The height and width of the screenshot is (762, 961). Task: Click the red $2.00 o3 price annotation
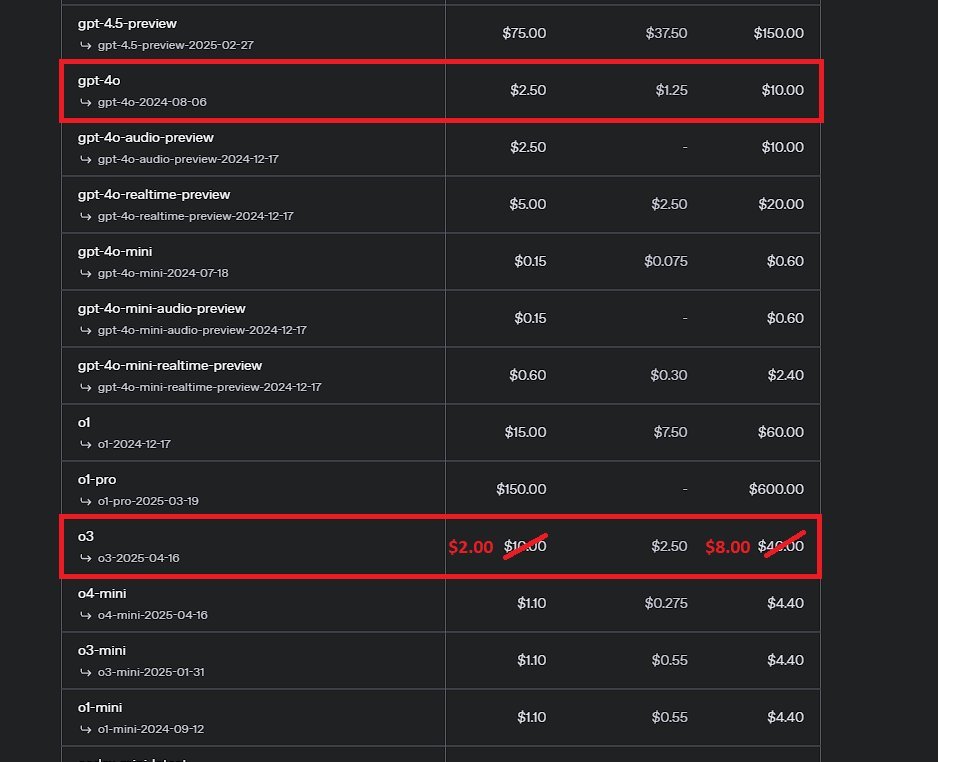tap(470, 547)
